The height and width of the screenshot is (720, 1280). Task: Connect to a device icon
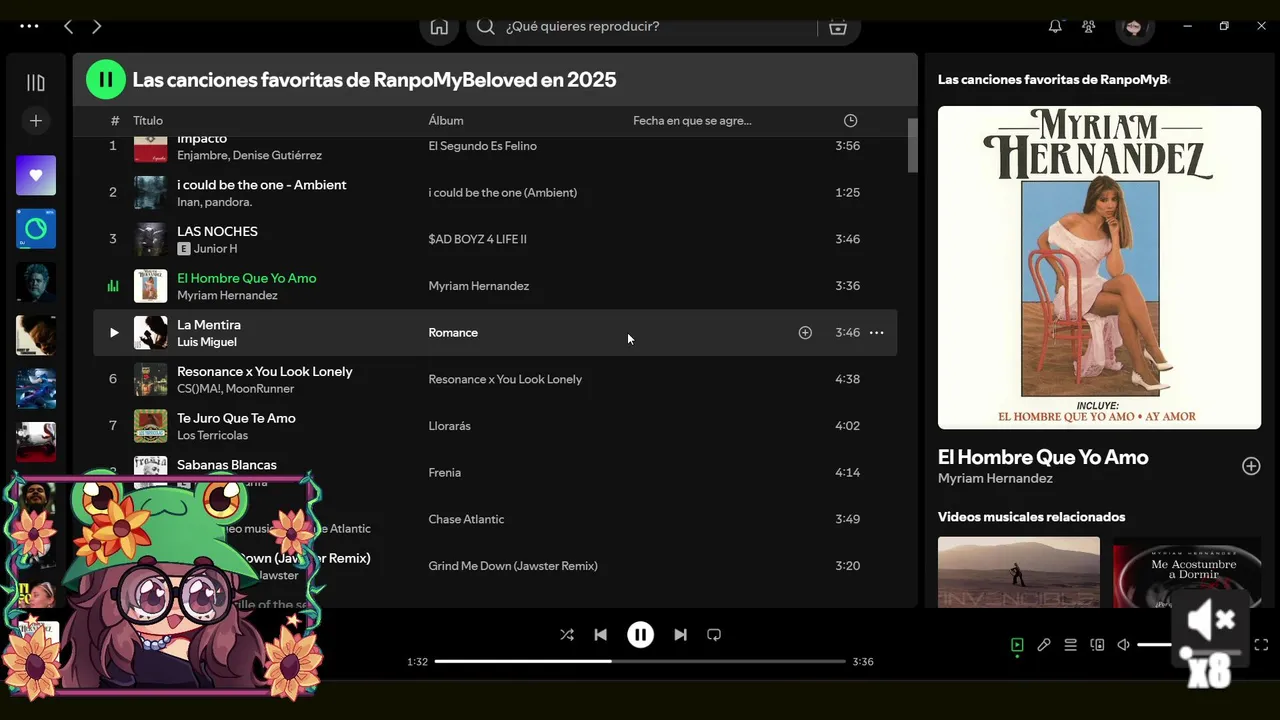(x=1097, y=645)
